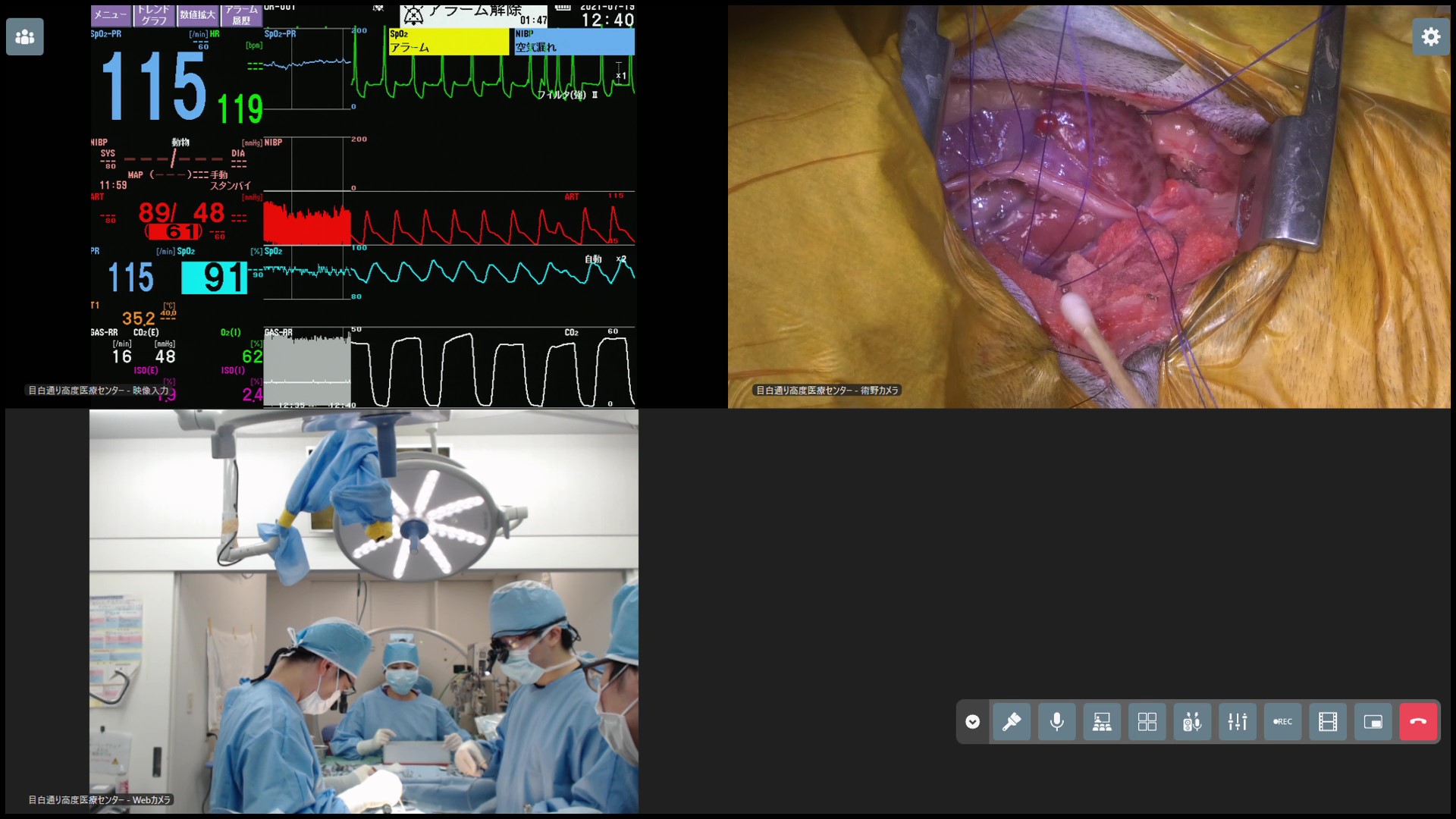
Task: Open the participants panel icon
Action: pos(25,36)
